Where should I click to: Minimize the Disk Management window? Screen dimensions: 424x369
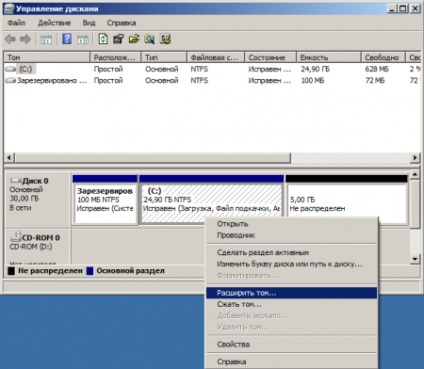tap(392, 9)
